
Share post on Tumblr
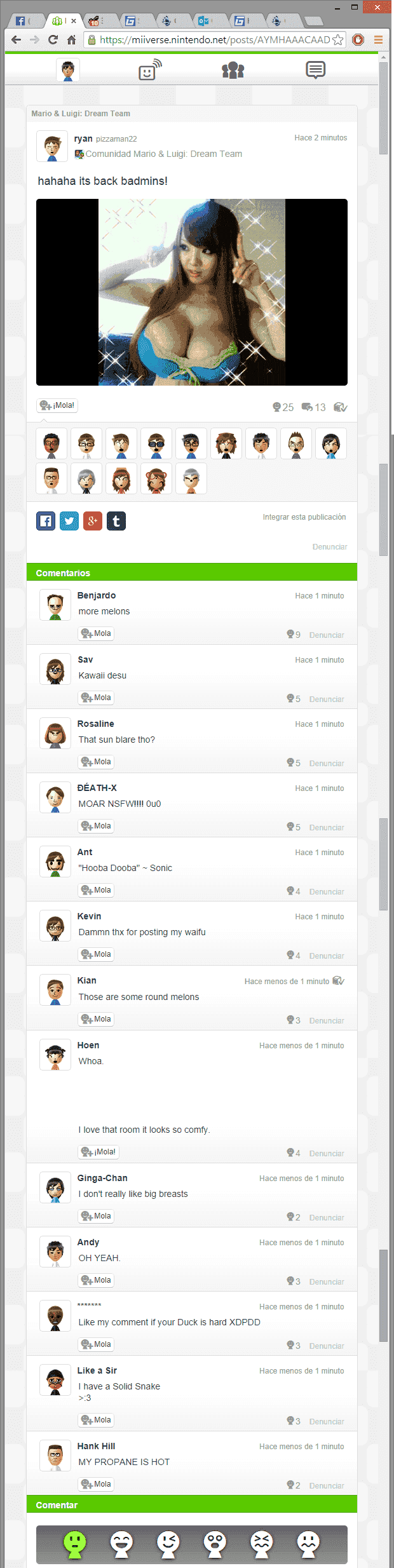[116, 521]
